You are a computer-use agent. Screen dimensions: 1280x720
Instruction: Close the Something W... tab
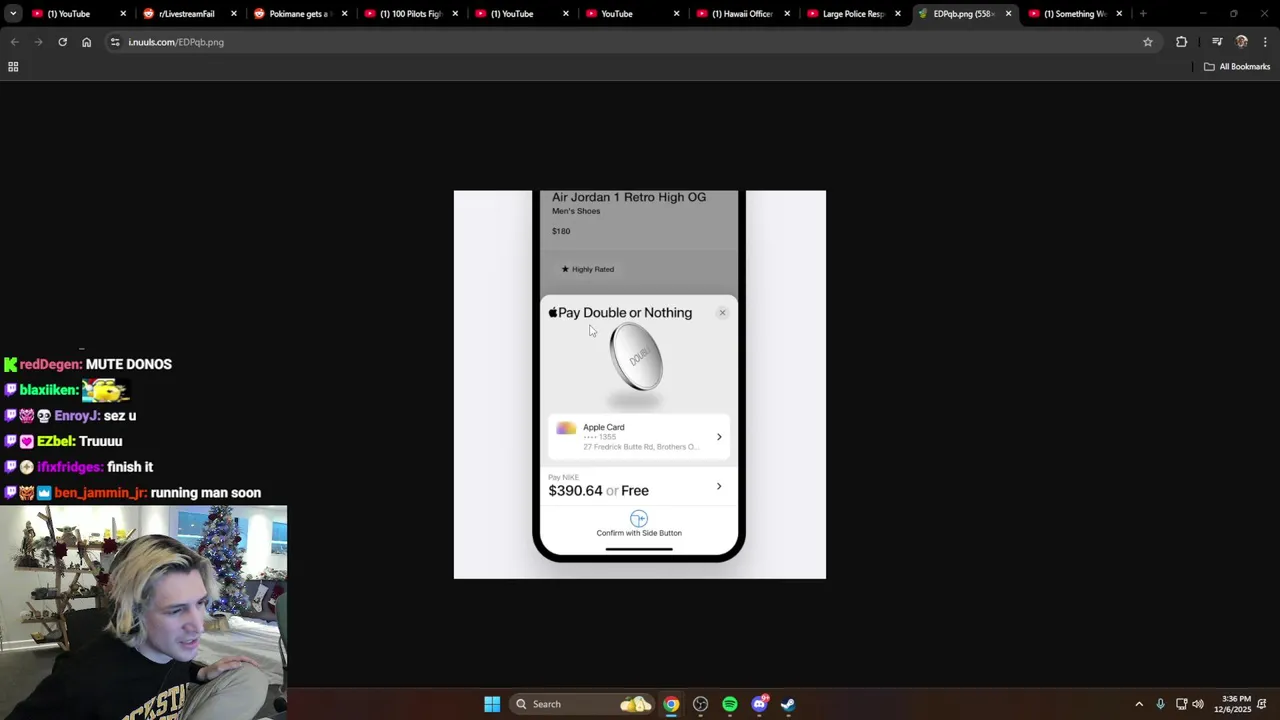pyautogui.click(x=1119, y=14)
